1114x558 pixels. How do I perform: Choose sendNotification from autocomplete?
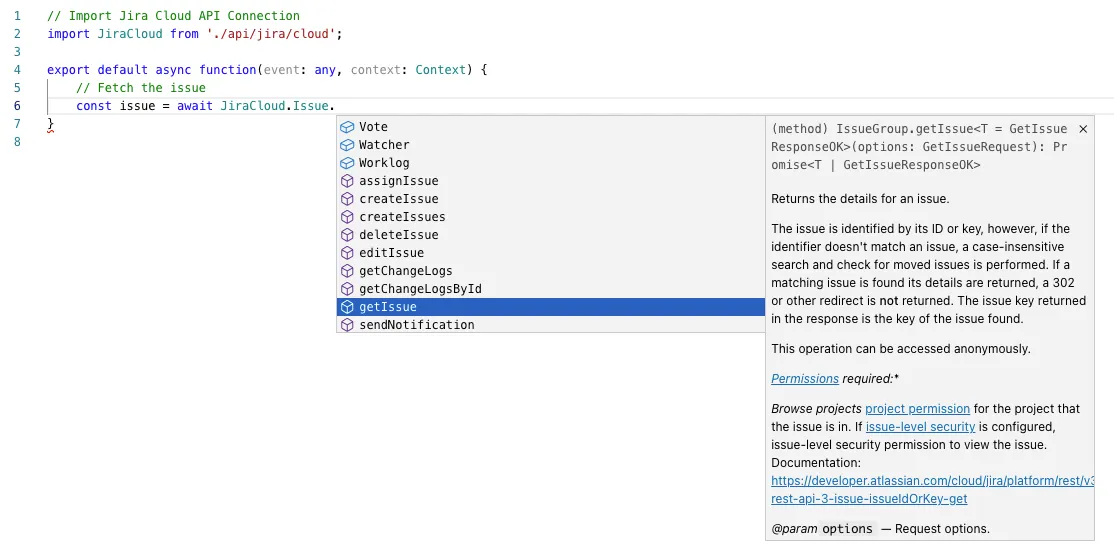(x=551, y=325)
